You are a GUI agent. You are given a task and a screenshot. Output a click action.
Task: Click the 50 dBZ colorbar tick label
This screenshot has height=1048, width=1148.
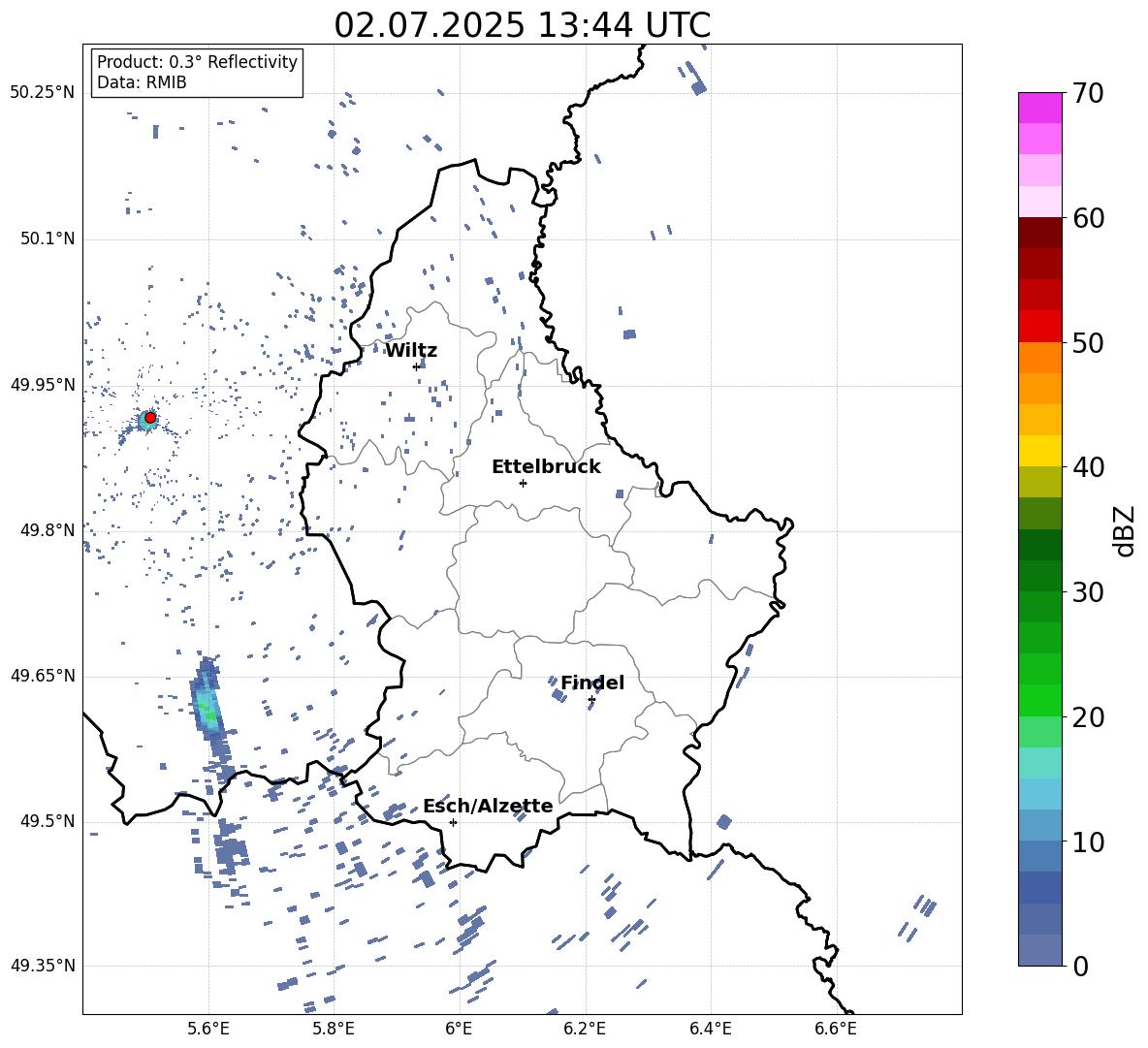(1088, 342)
